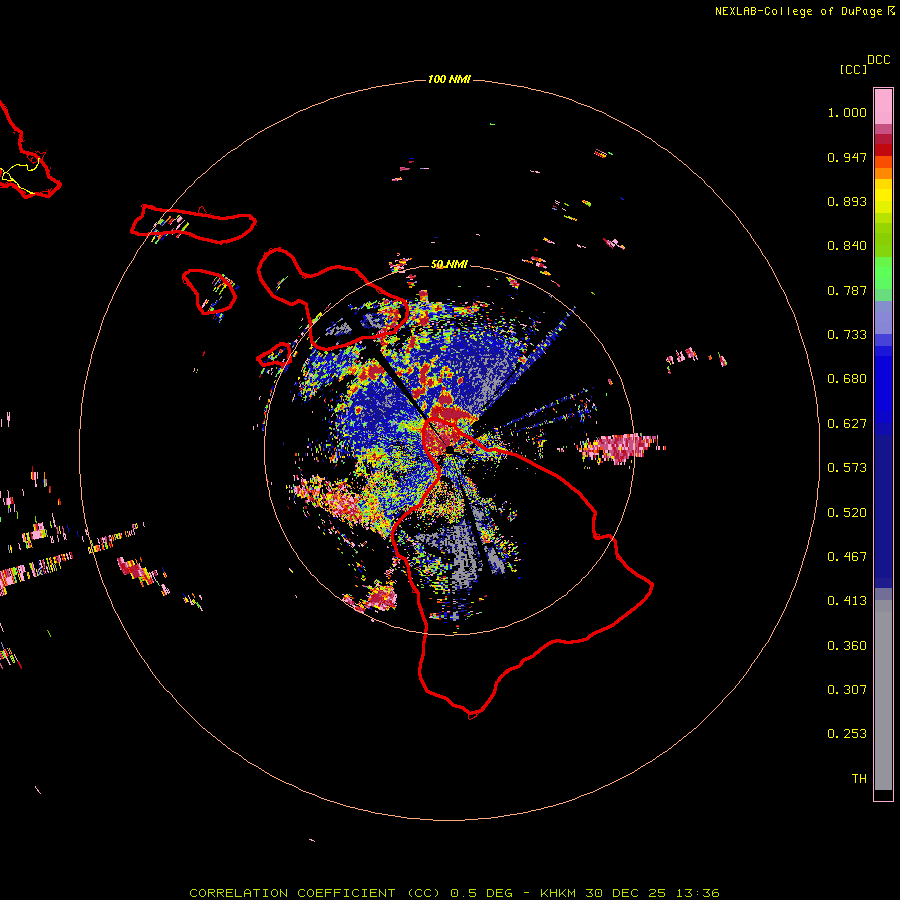Click the DCC label above the colorbar
This screenshot has height=900, width=900.
point(878,60)
